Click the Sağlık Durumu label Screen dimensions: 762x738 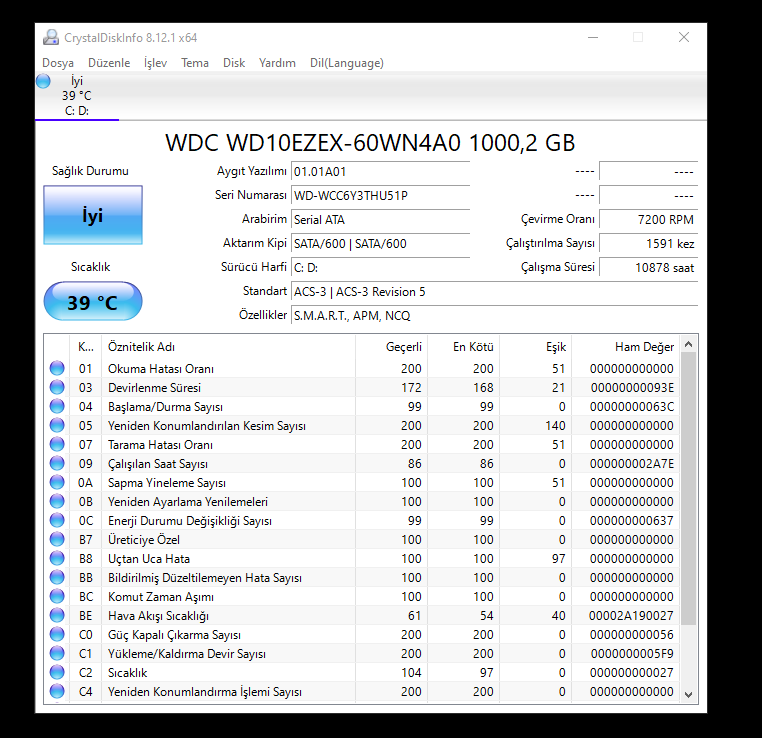90,171
